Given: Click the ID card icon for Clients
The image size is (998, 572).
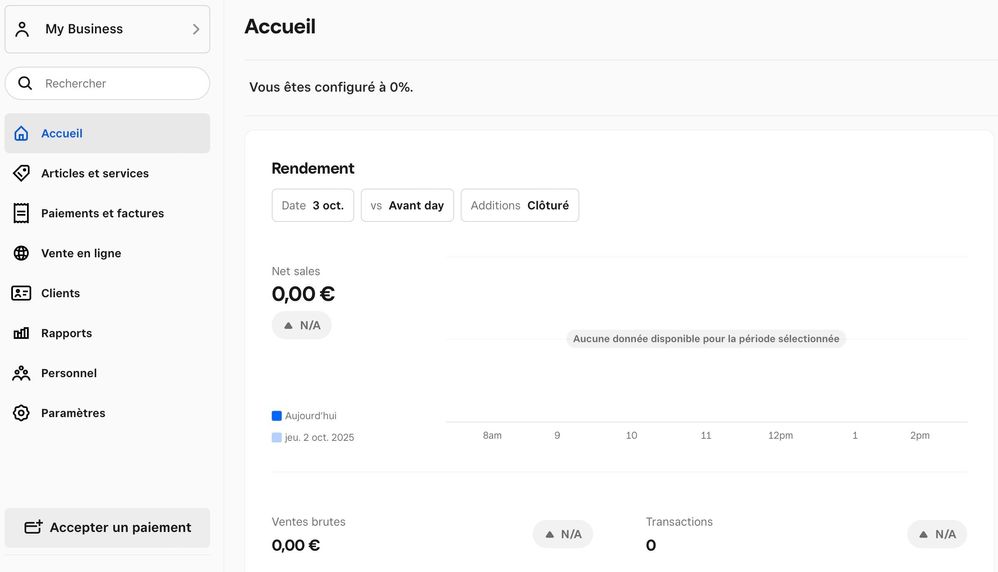Looking at the screenshot, I should pos(21,293).
